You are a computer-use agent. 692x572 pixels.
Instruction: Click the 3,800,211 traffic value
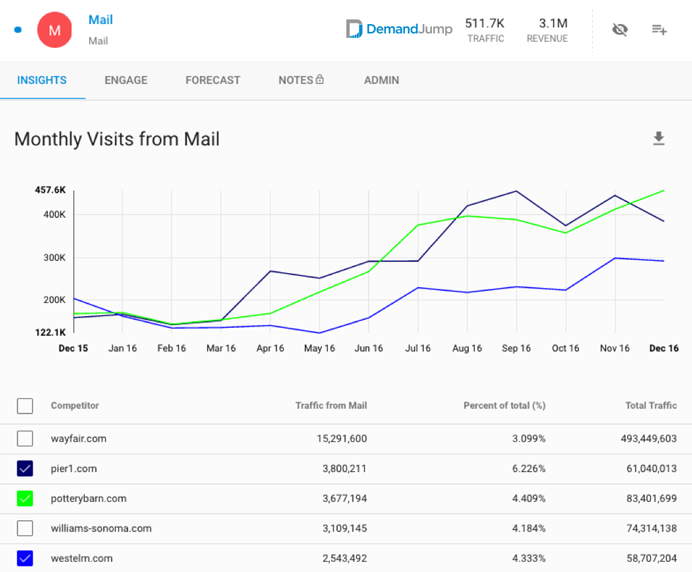point(344,469)
